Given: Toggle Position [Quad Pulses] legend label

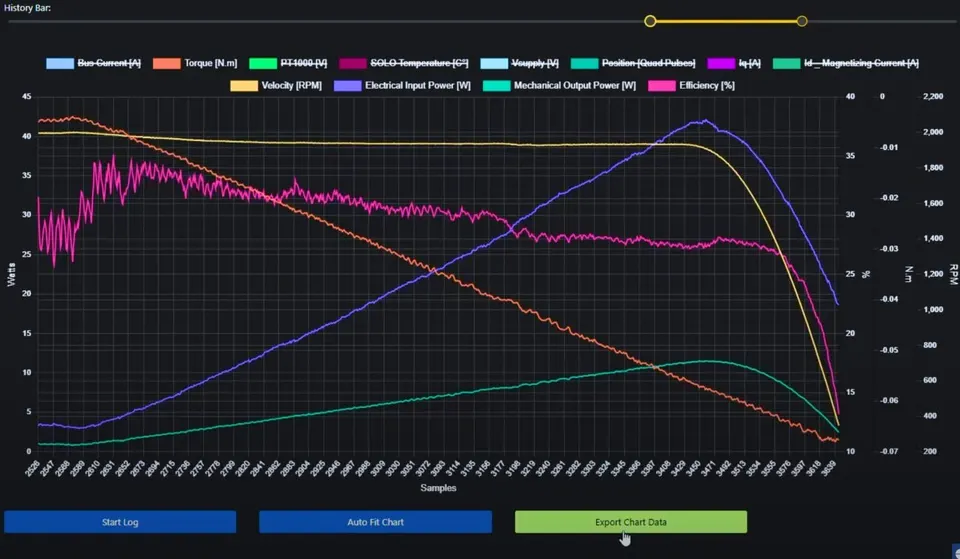Looking at the screenshot, I should tap(648, 63).
